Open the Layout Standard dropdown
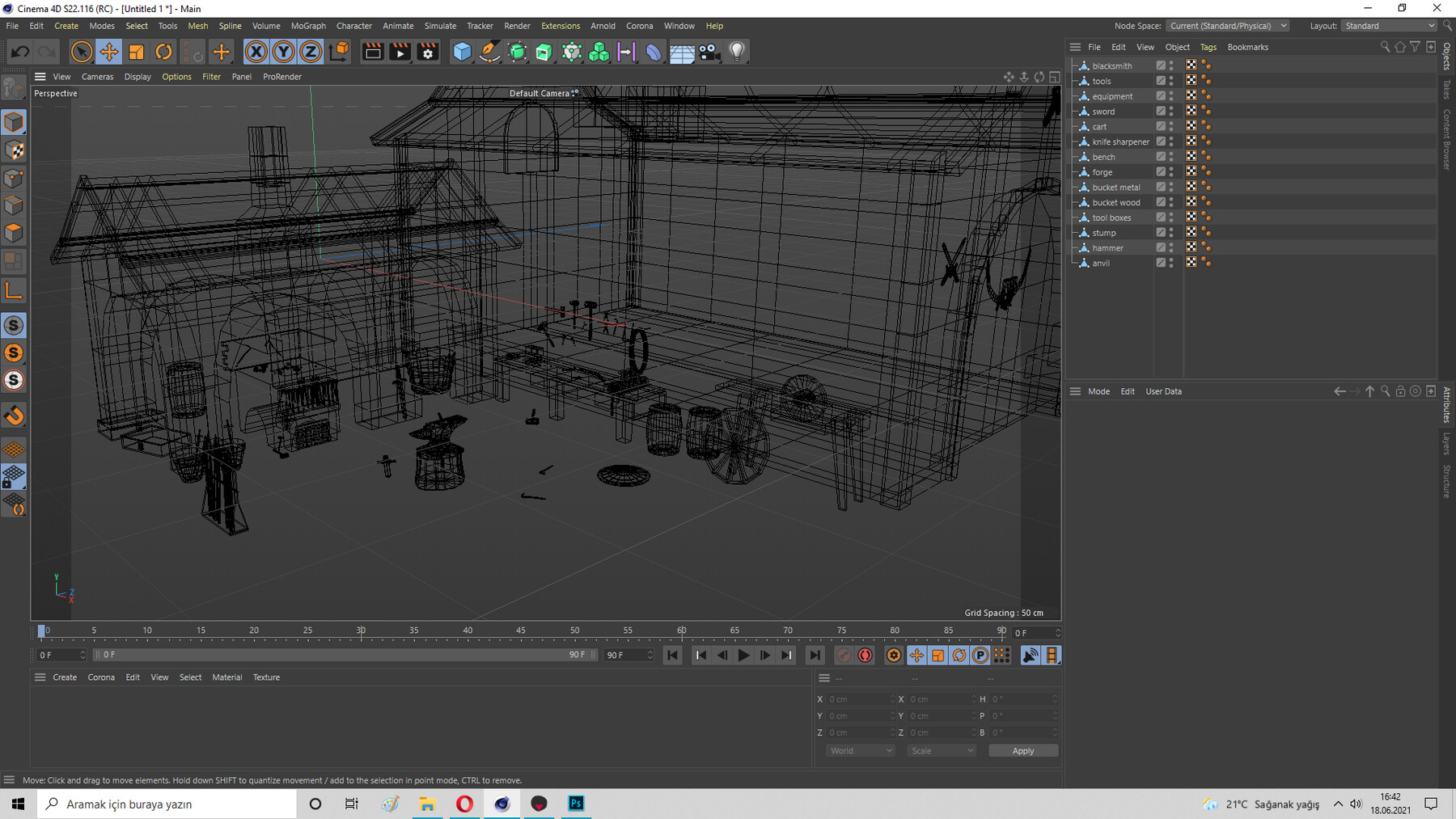This screenshot has width=1456, height=819. pos(1389,26)
